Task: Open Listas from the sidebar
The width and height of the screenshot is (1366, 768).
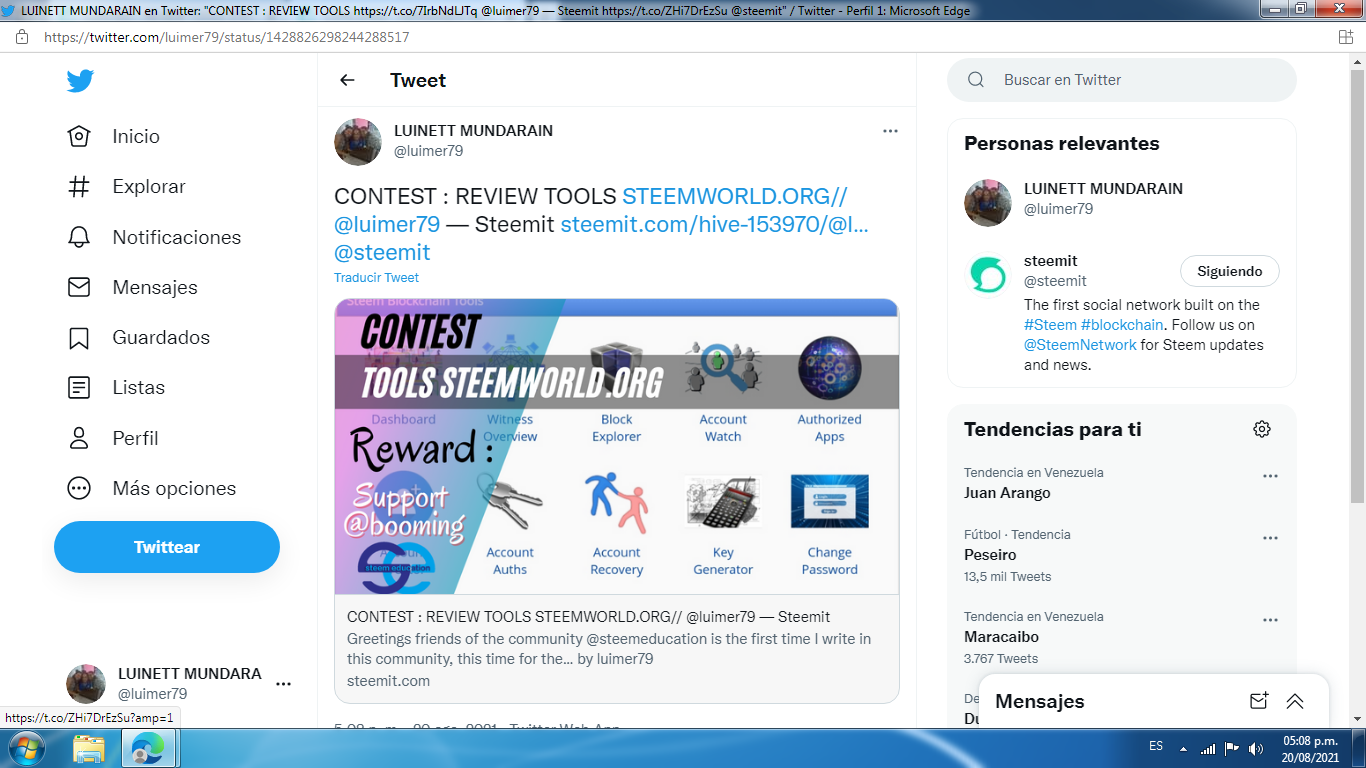Action: pos(139,387)
